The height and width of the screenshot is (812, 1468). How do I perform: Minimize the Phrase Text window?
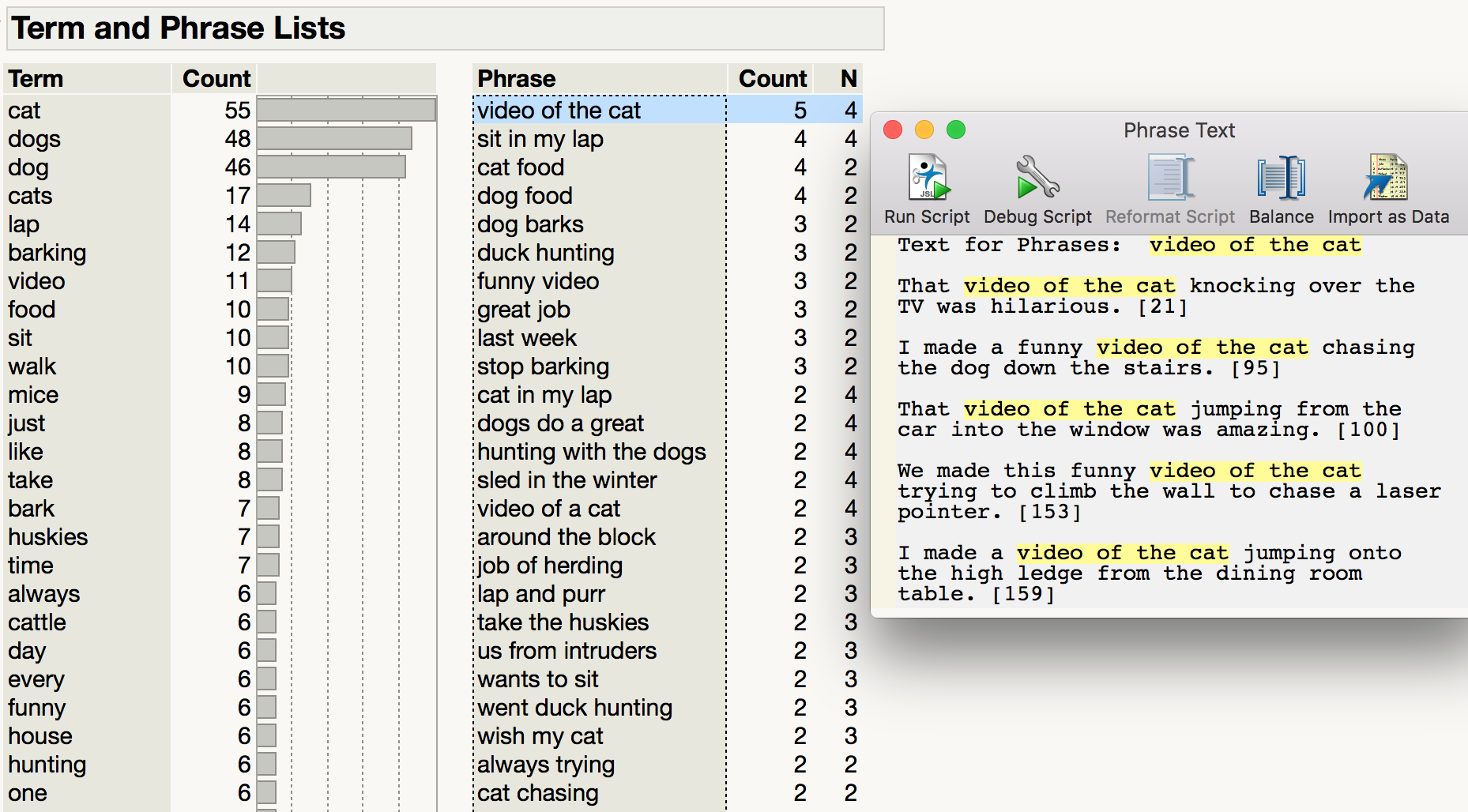(x=924, y=130)
